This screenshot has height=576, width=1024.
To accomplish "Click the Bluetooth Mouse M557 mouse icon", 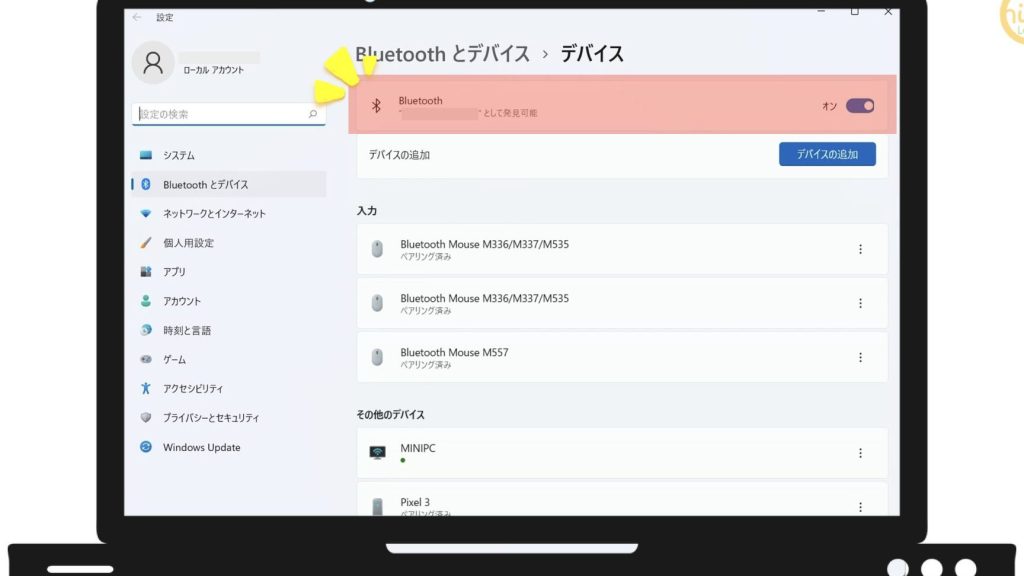I will coord(377,357).
